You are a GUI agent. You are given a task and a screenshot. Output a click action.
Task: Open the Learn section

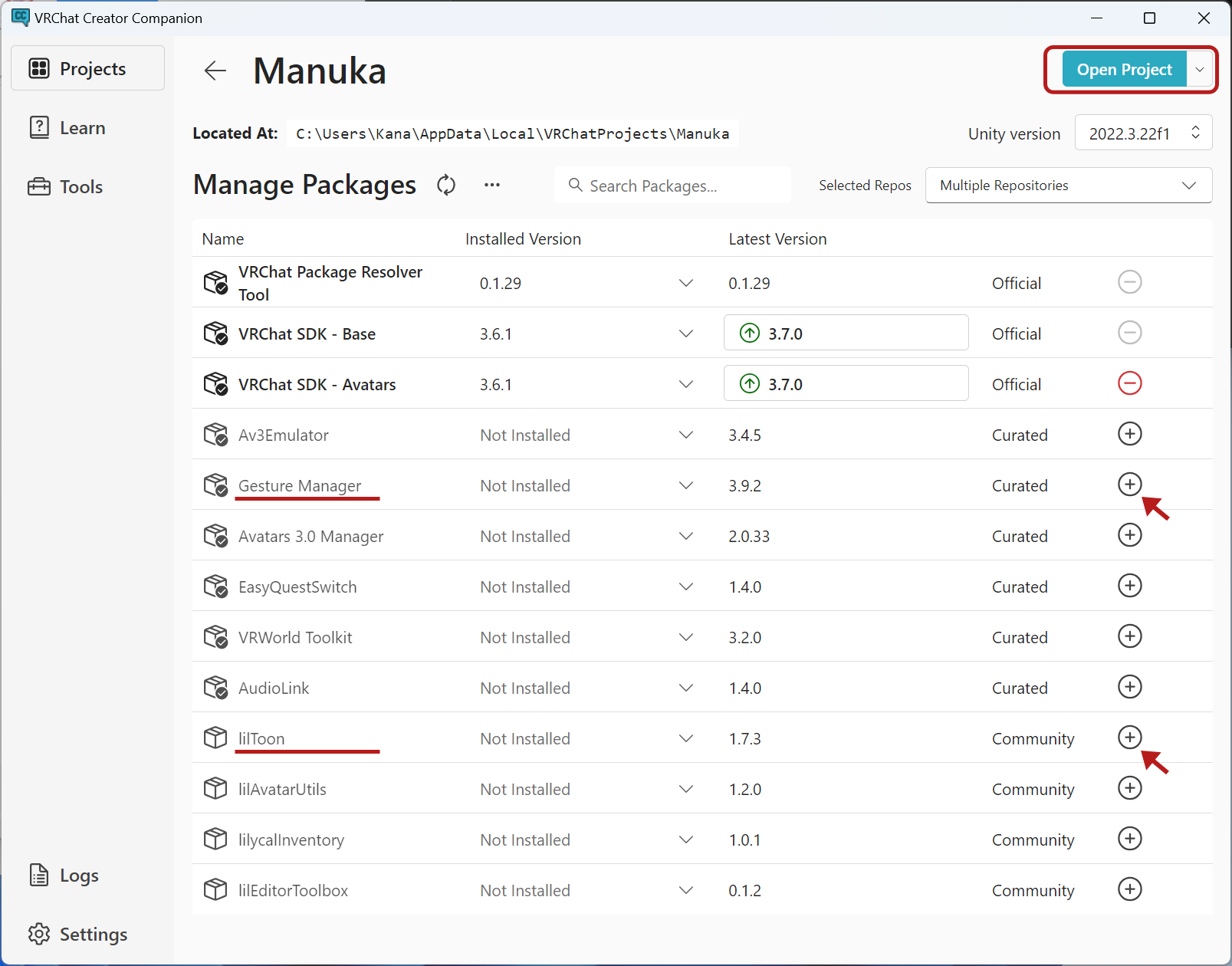tap(87, 127)
